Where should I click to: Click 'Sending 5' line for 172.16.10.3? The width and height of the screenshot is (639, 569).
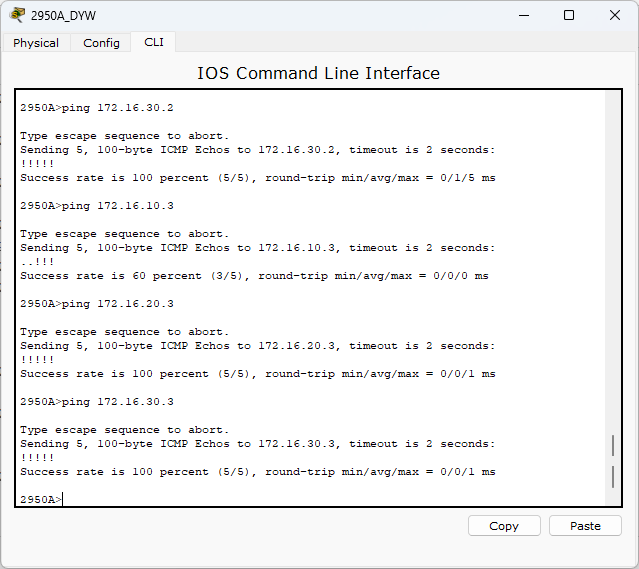coord(258,248)
